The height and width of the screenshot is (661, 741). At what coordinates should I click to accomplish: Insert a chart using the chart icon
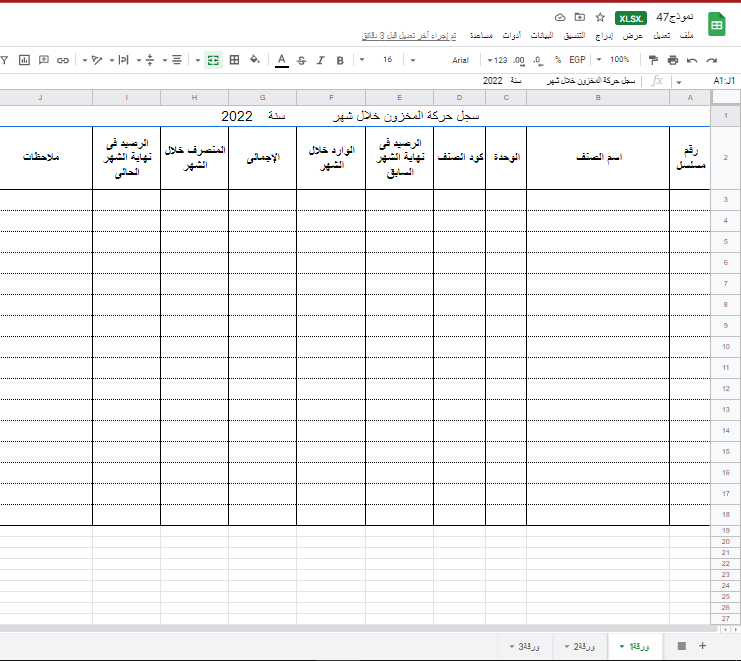tap(24, 60)
